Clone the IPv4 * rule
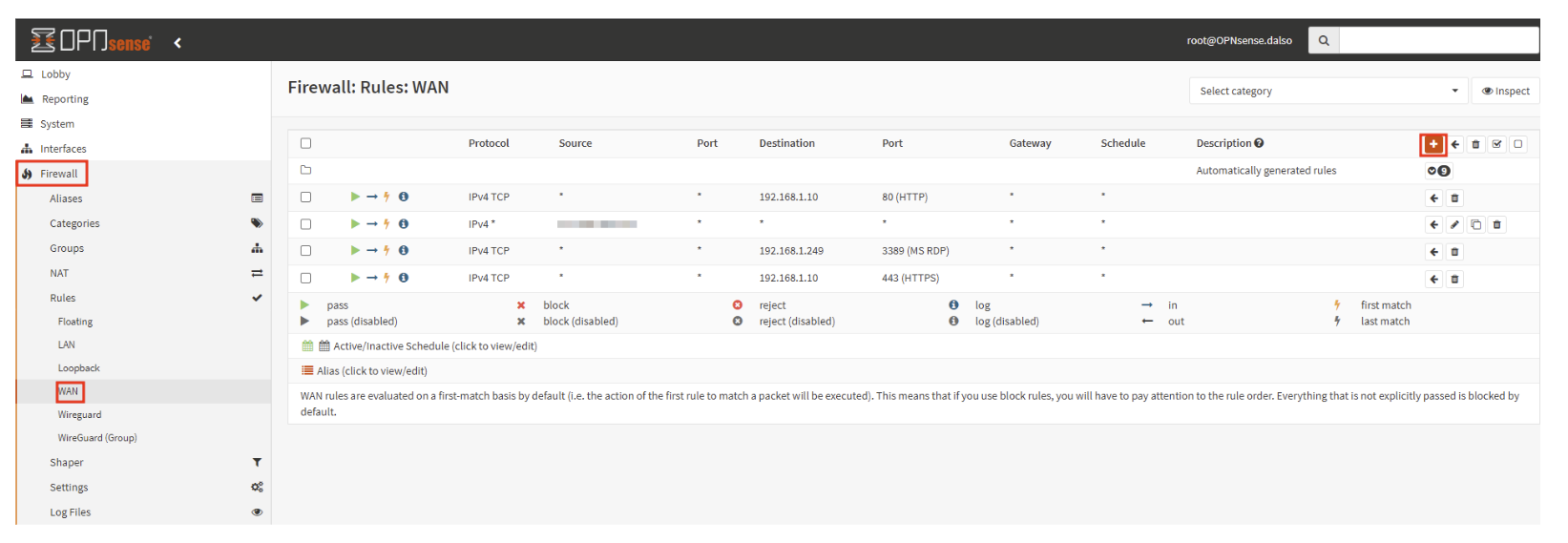Image resolution: width=1568 pixels, height=543 pixels. (x=1475, y=225)
